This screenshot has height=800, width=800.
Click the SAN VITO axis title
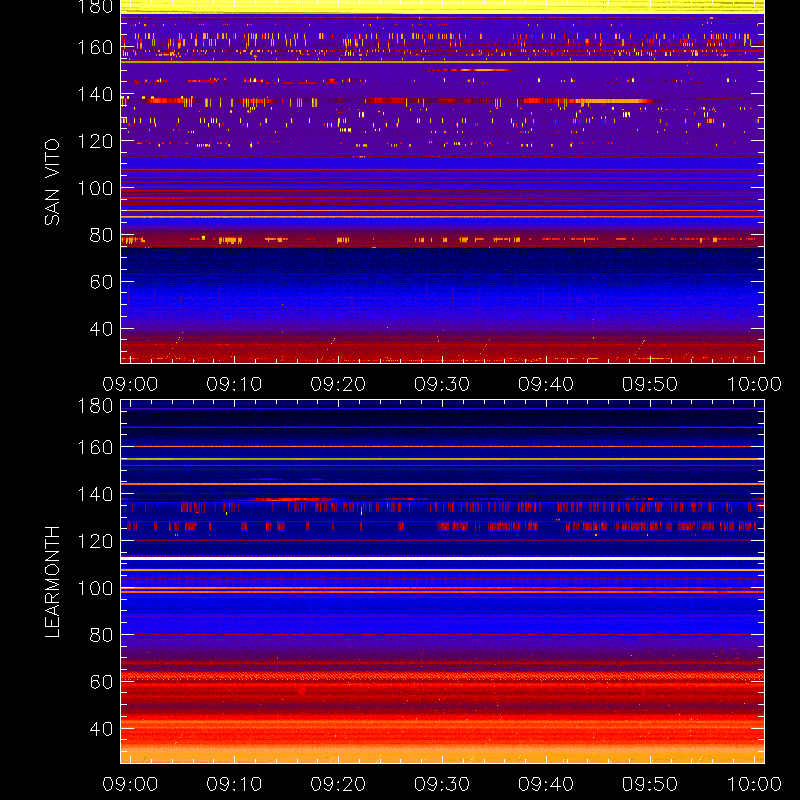click(x=52, y=182)
